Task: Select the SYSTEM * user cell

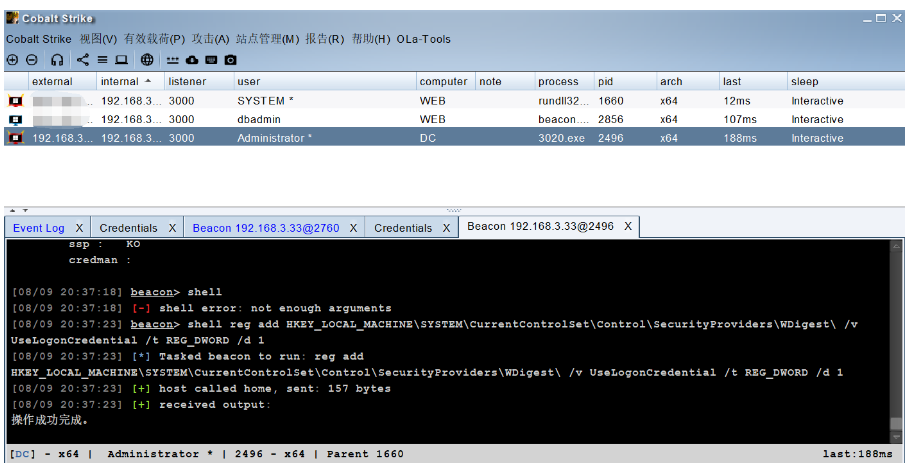Action: coord(325,101)
